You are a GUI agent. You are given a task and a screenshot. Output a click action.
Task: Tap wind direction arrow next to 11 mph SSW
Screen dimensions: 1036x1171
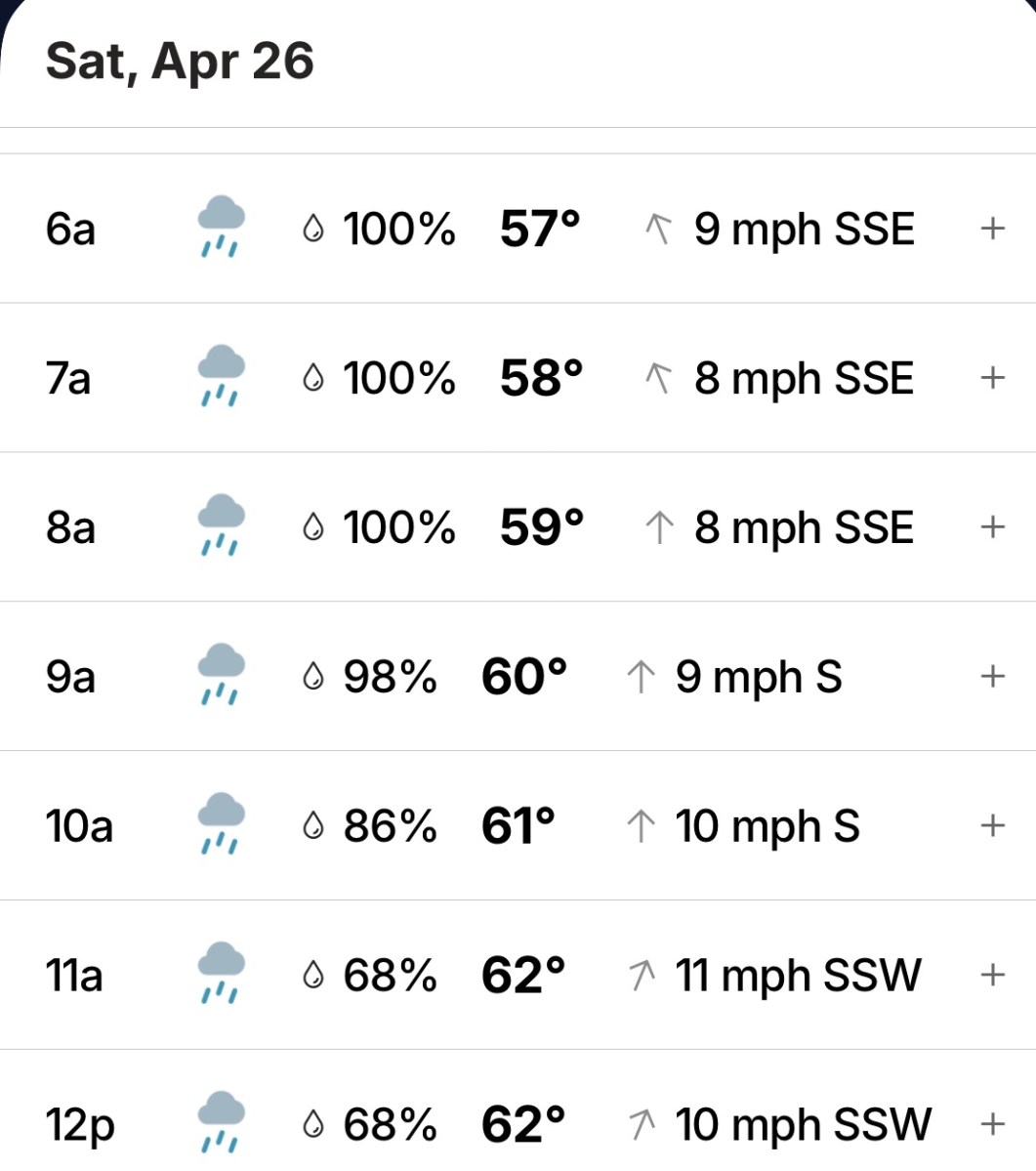coord(642,976)
